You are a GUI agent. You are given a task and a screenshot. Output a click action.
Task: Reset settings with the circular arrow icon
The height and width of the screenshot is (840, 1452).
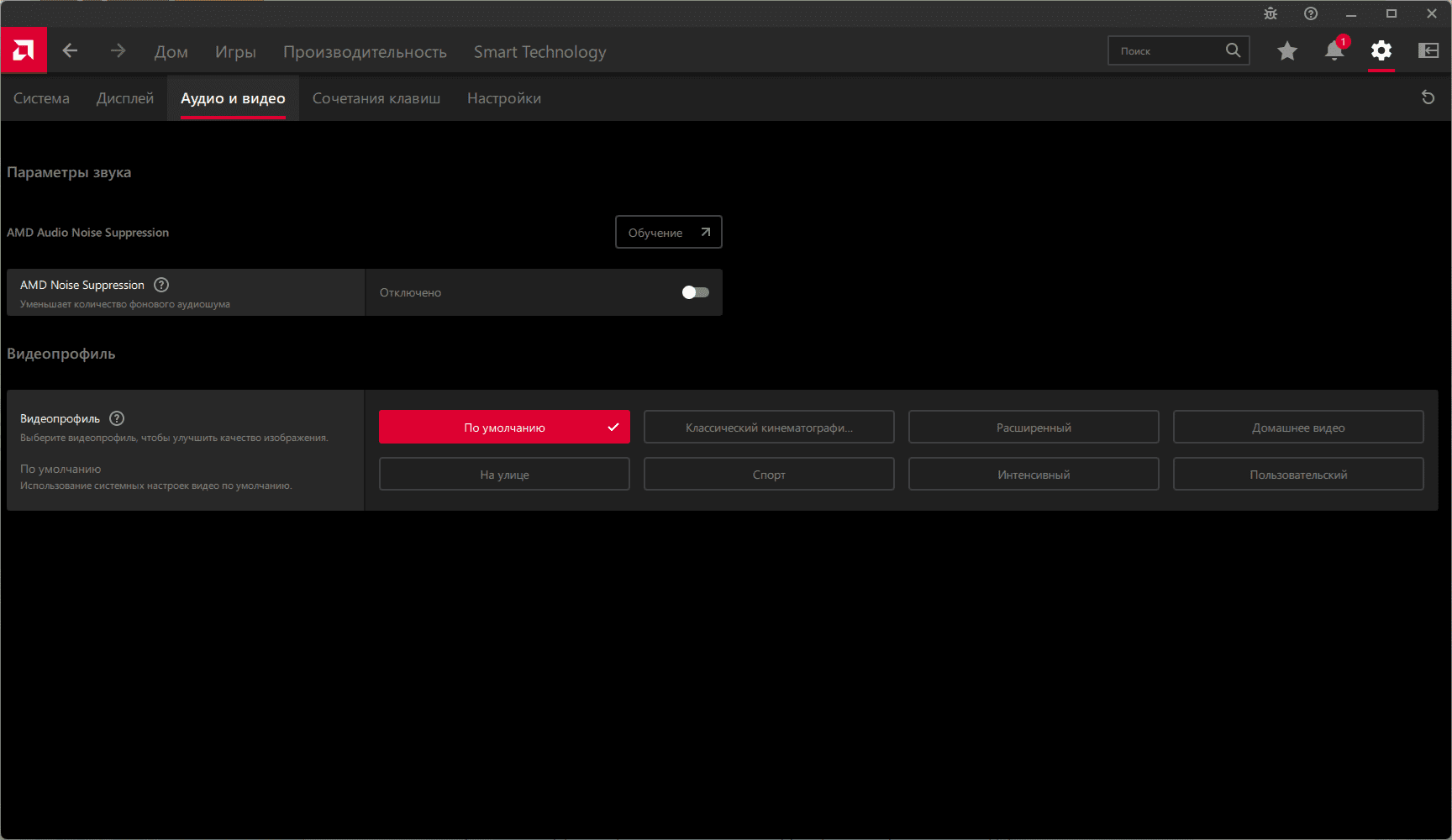tap(1428, 97)
